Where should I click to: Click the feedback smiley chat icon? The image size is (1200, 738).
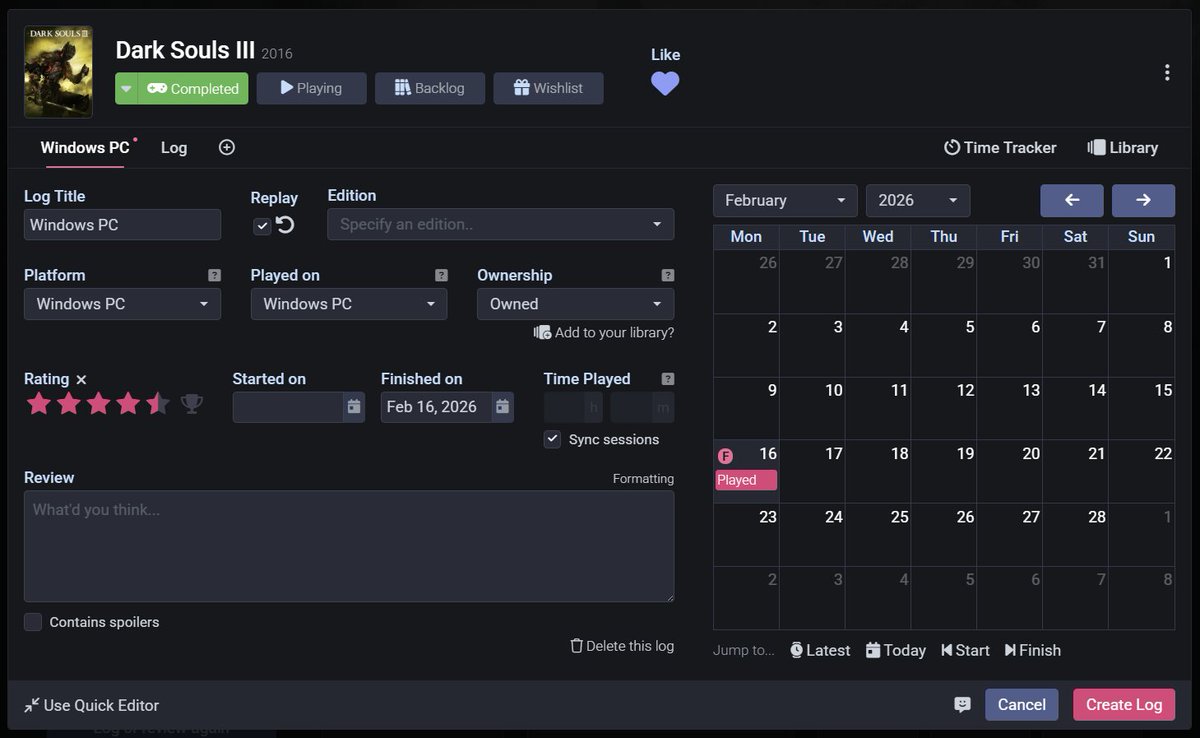pyautogui.click(x=962, y=705)
